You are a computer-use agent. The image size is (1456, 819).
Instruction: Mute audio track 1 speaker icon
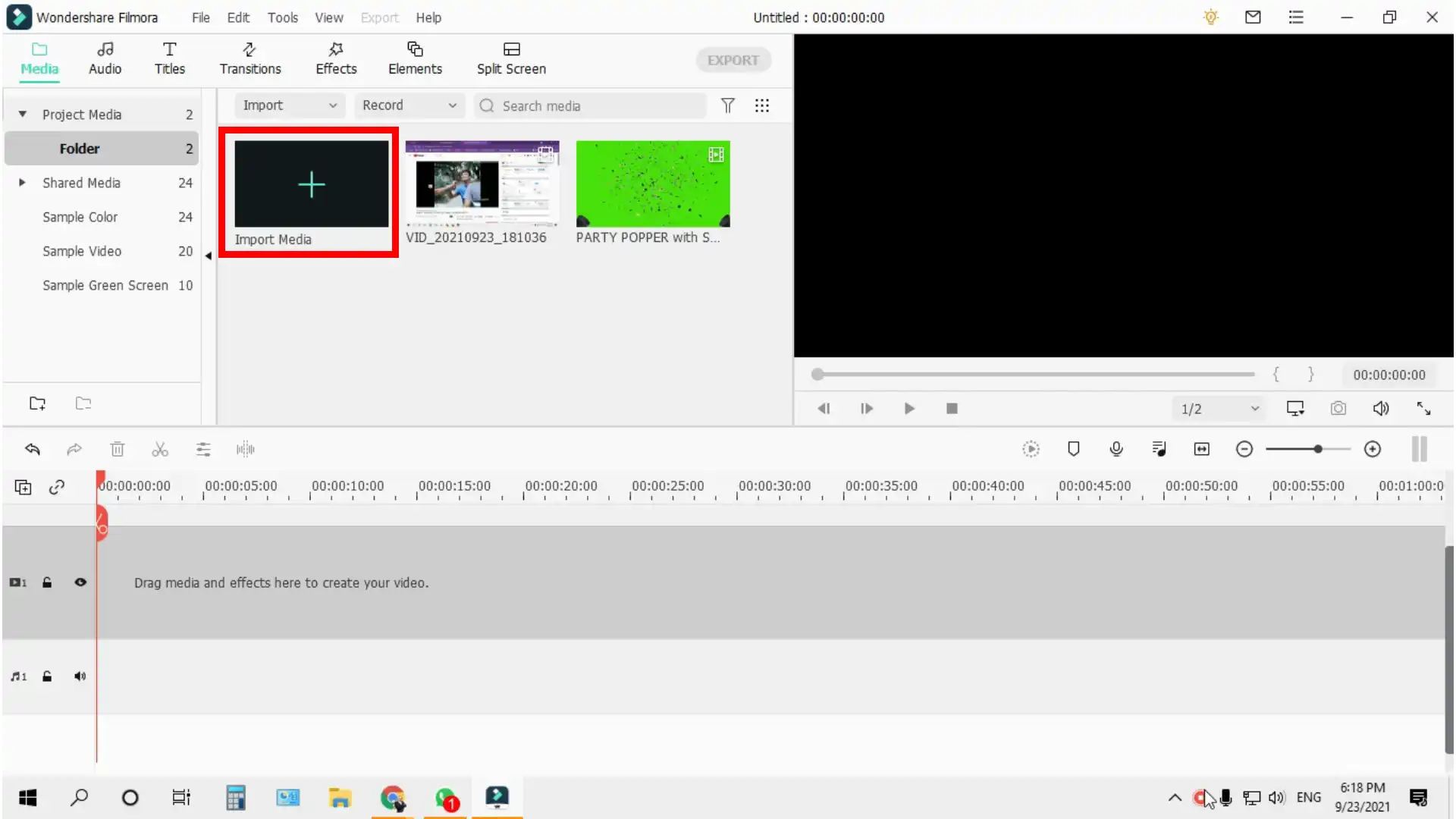click(x=80, y=676)
